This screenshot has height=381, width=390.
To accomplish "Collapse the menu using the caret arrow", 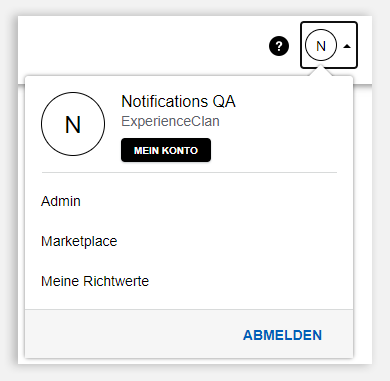I will point(347,46).
